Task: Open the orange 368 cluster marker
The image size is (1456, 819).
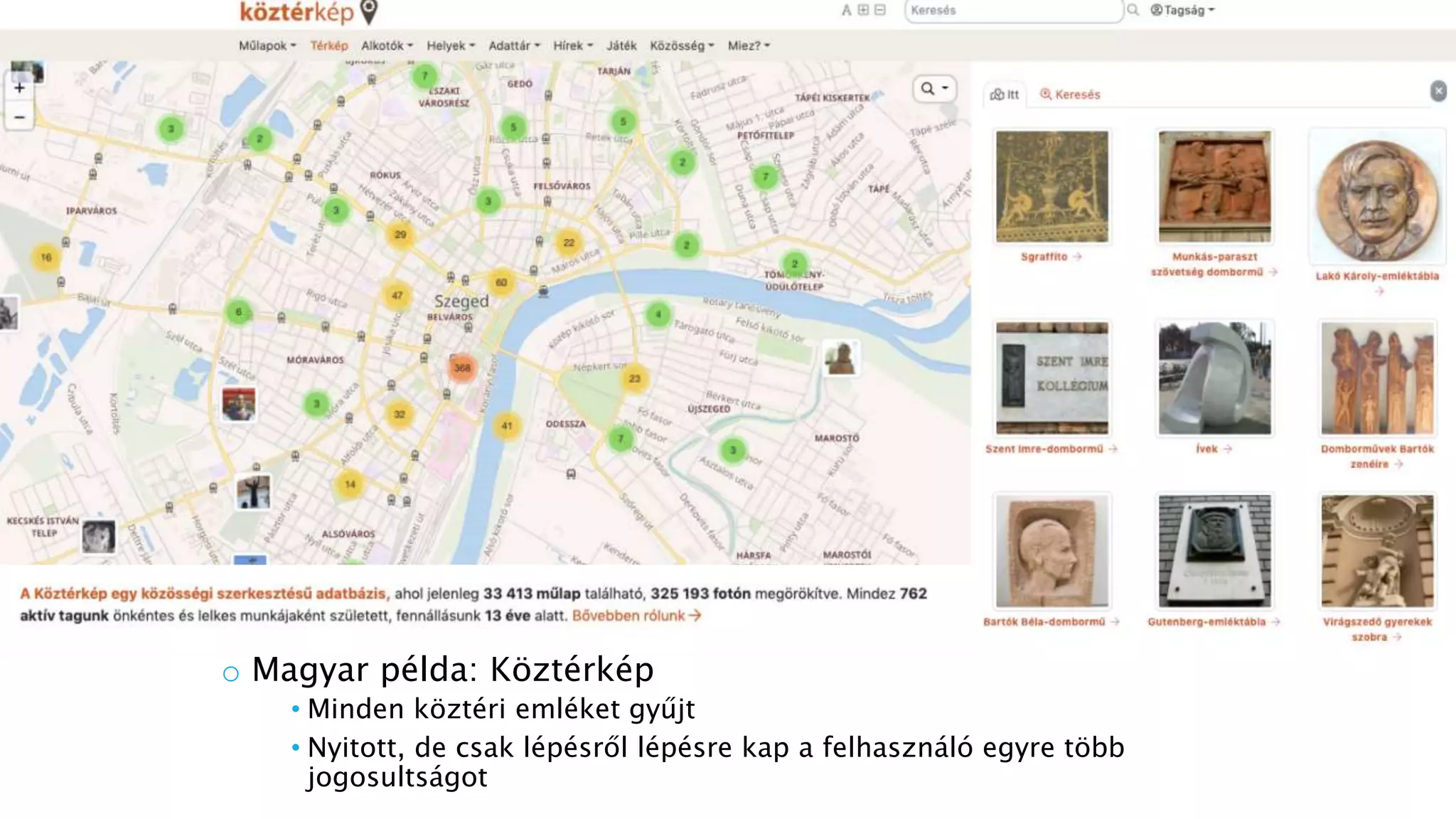Action: point(462,368)
